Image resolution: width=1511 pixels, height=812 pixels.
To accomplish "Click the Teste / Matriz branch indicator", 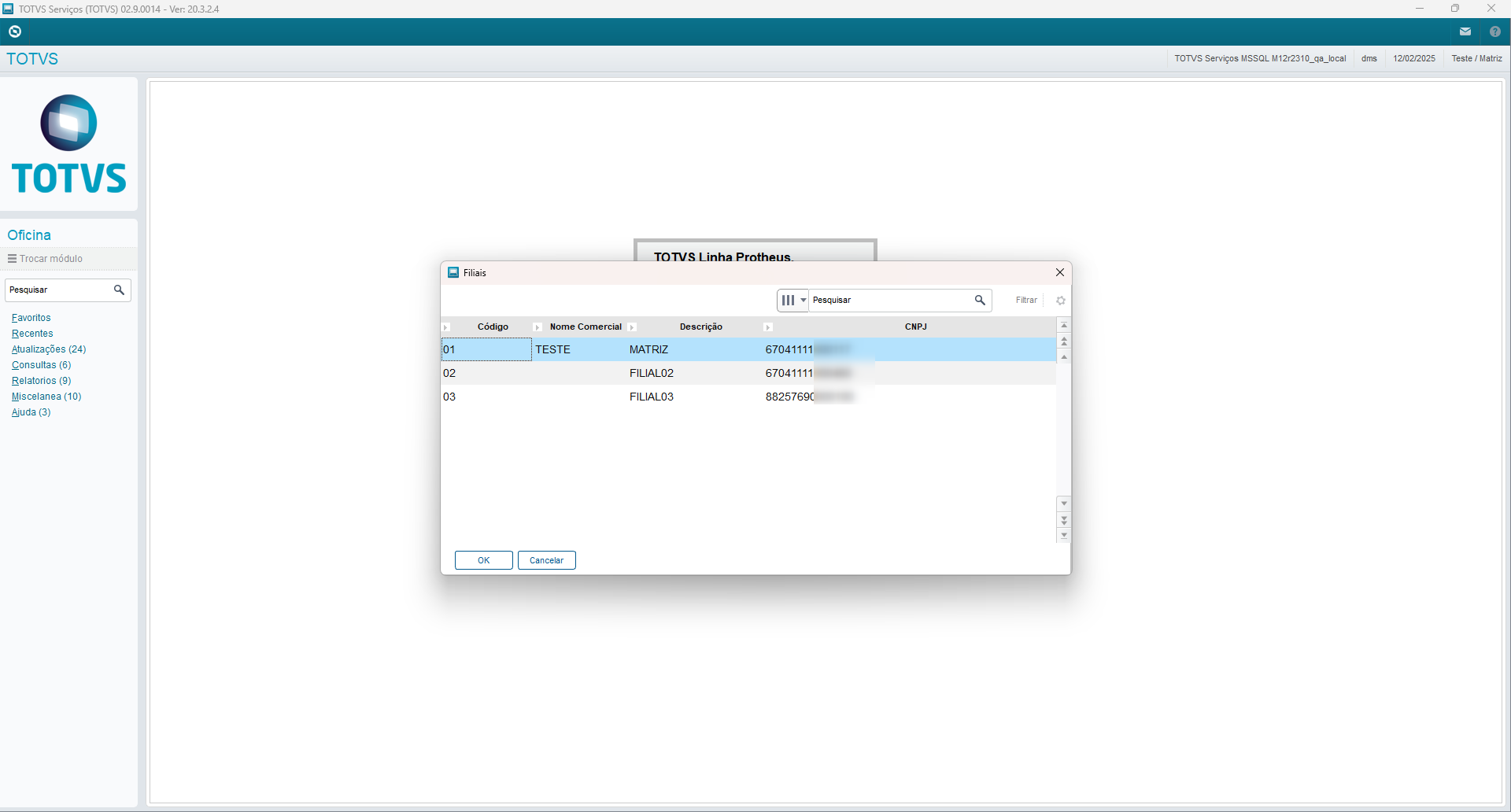I will [x=1476, y=58].
